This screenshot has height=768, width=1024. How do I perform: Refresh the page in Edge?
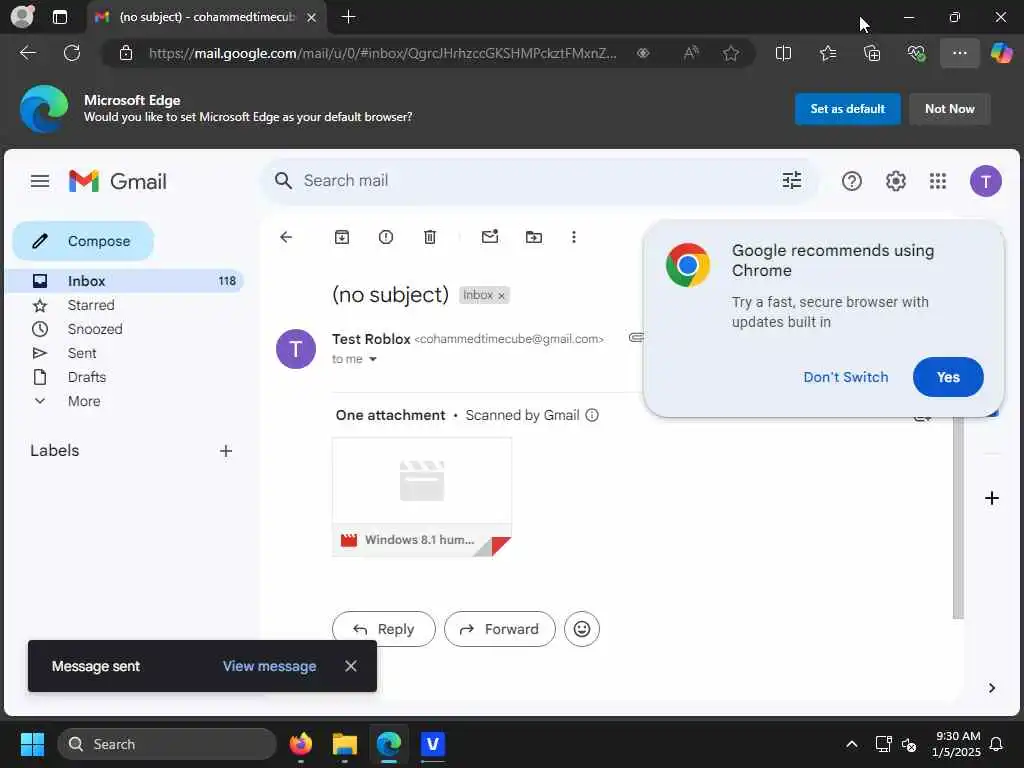point(72,53)
